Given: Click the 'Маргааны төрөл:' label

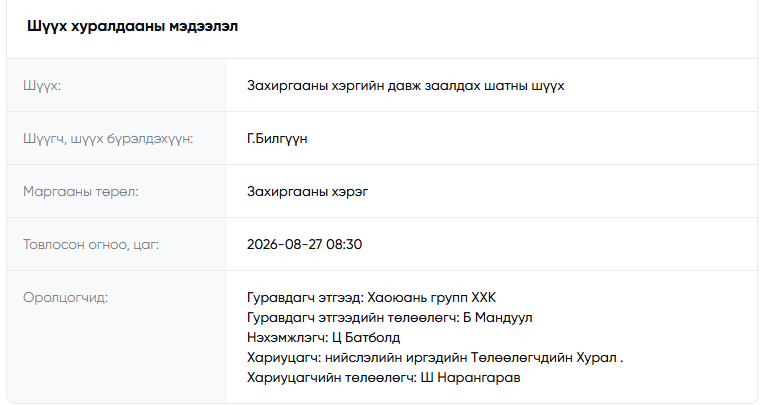Looking at the screenshot, I should pyautogui.click(x=81, y=192).
